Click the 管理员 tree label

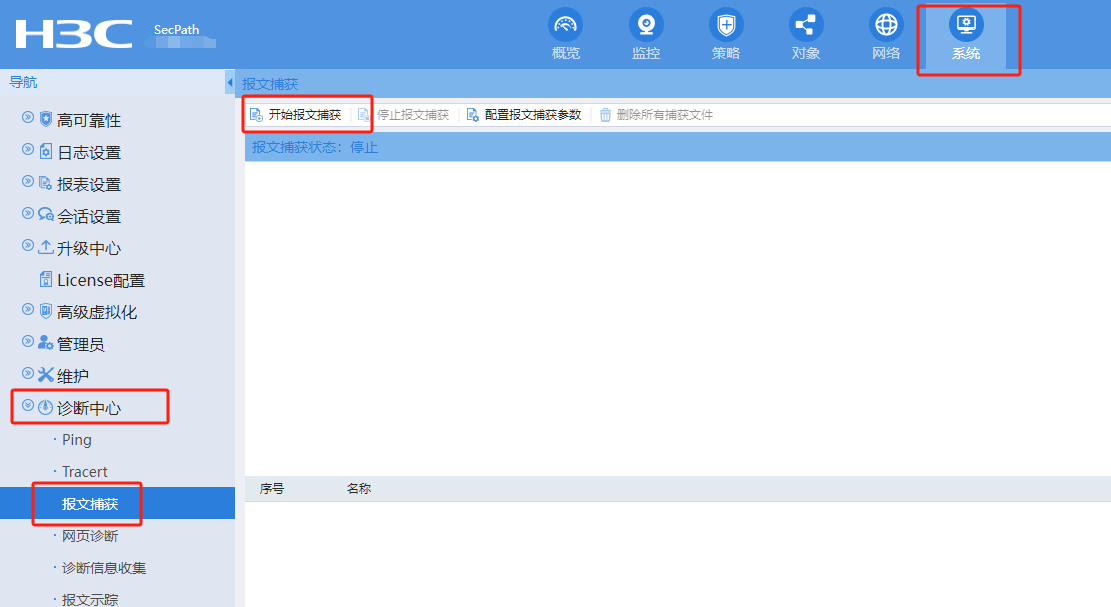[x=81, y=344]
